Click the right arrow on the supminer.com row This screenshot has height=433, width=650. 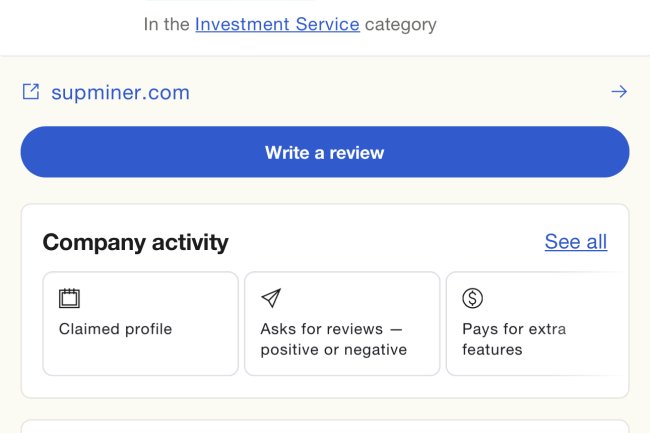[619, 92]
